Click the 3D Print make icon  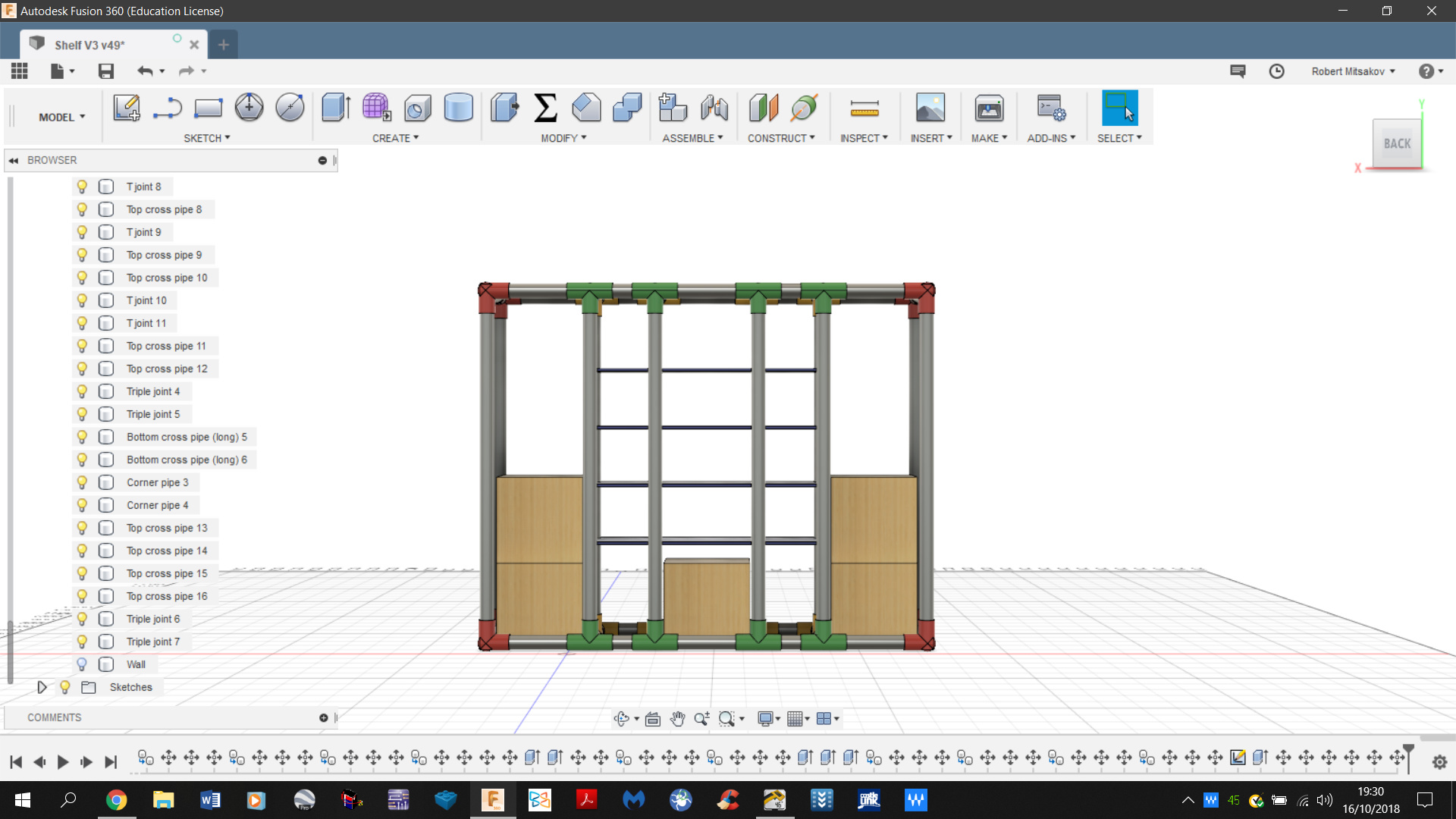(x=989, y=108)
